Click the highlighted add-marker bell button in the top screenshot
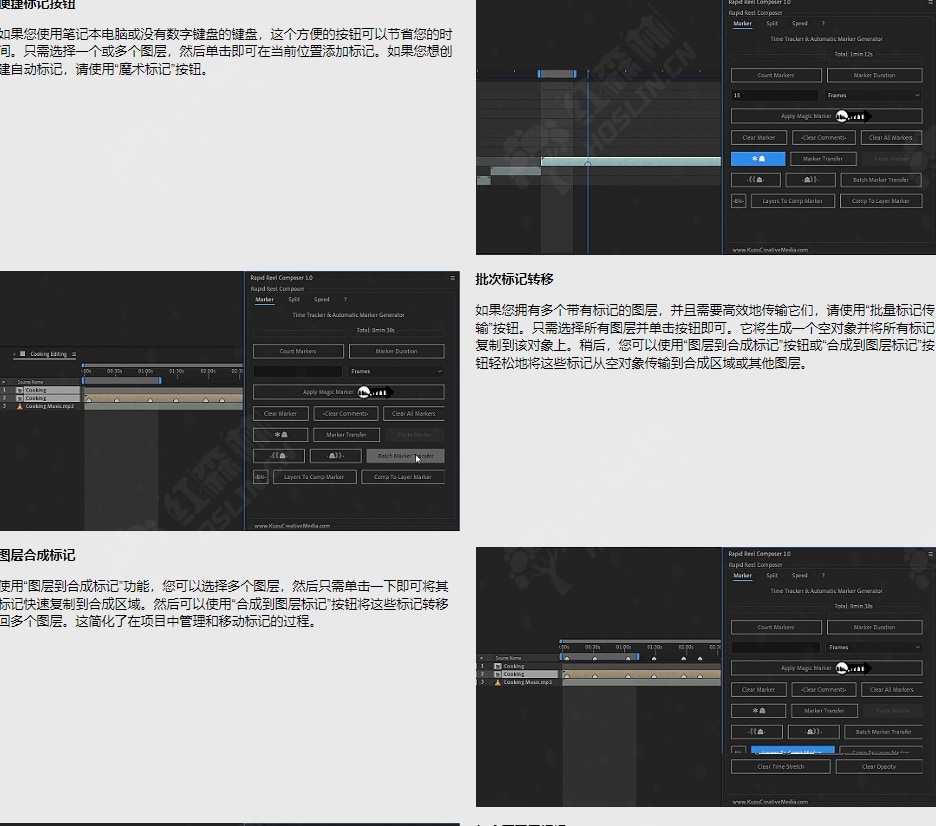Viewport: 936px width, 826px height. [x=758, y=159]
